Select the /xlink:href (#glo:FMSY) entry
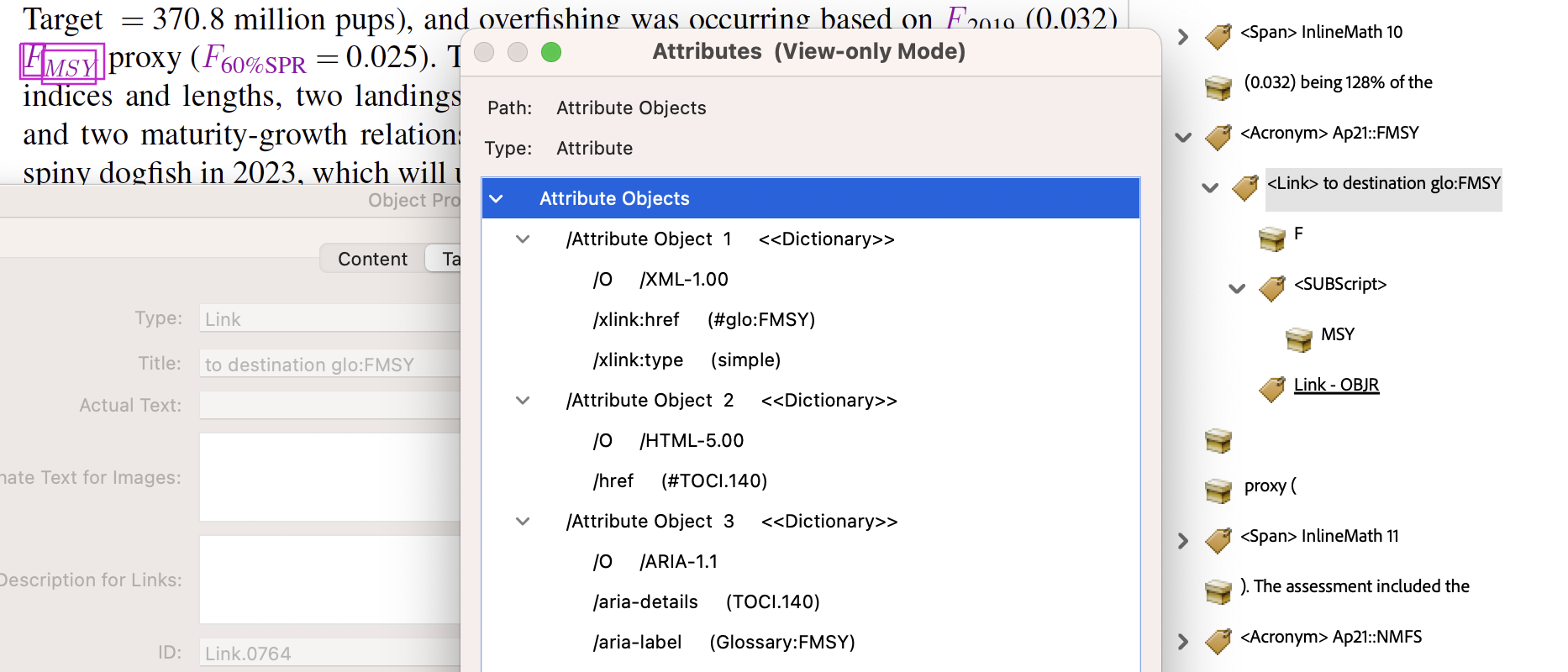The width and height of the screenshot is (1568, 672). [703, 320]
